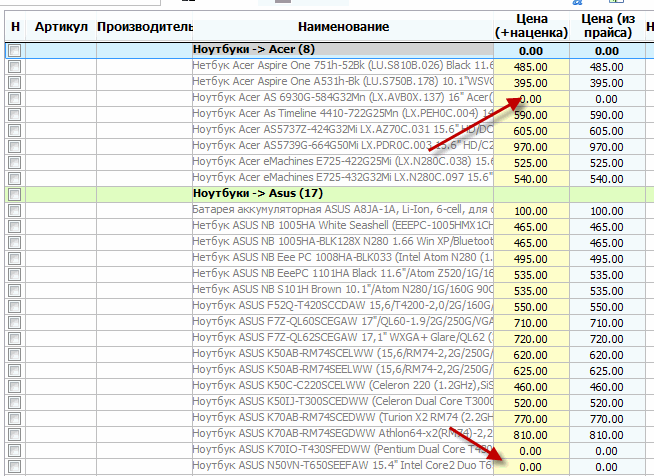Sort by the Наименование column header
The width and height of the screenshot is (654, 476).
click(343, 27)
